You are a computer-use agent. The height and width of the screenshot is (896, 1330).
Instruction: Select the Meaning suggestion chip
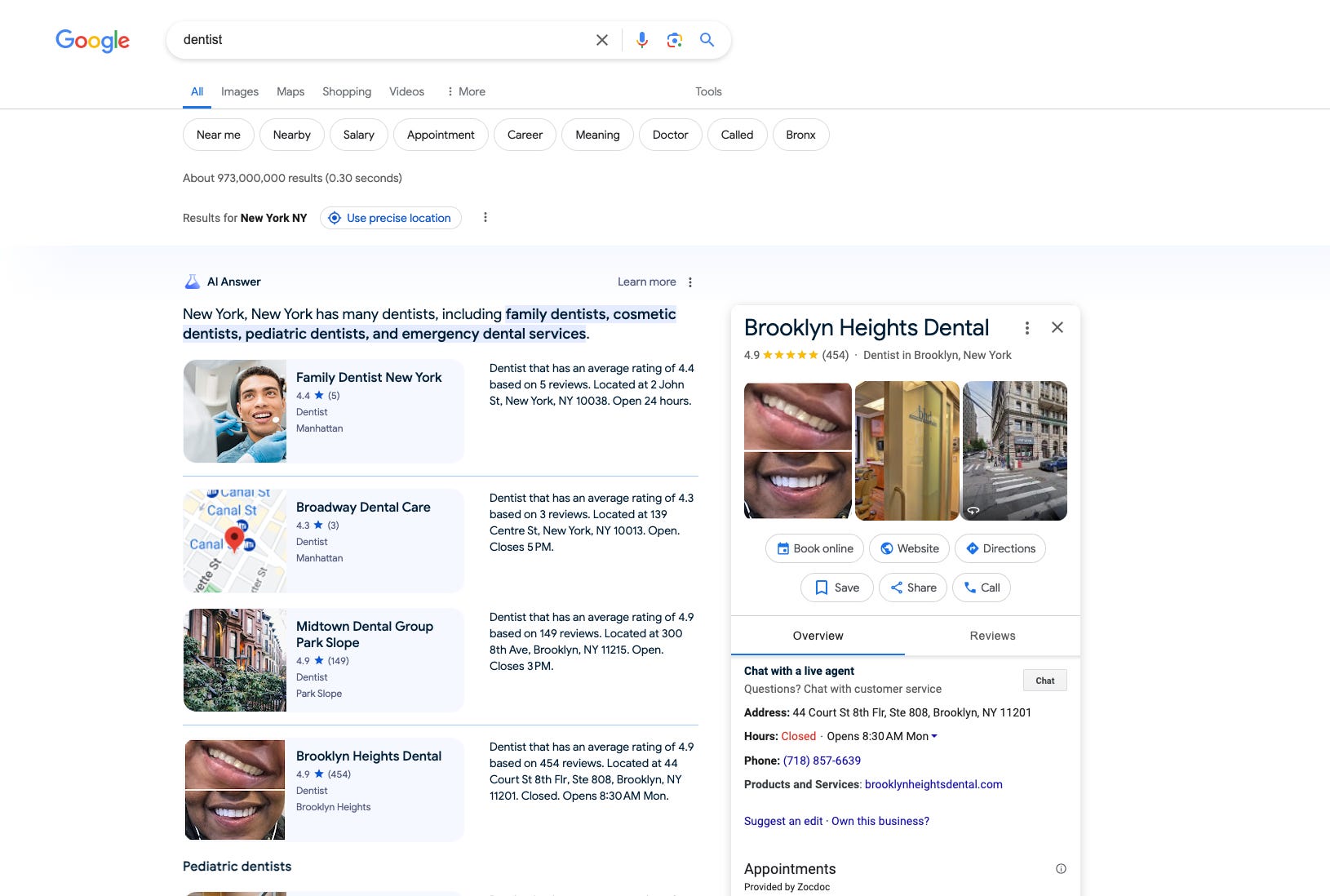coord(597,135)
